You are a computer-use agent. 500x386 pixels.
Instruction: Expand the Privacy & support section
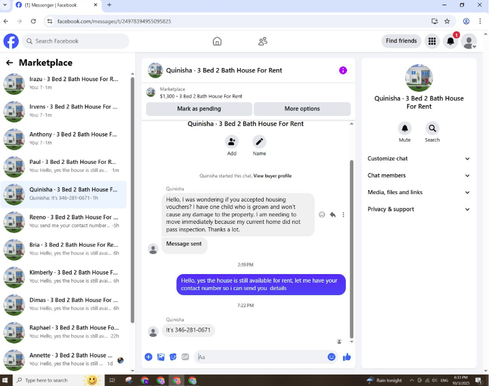tap(419, 209)
